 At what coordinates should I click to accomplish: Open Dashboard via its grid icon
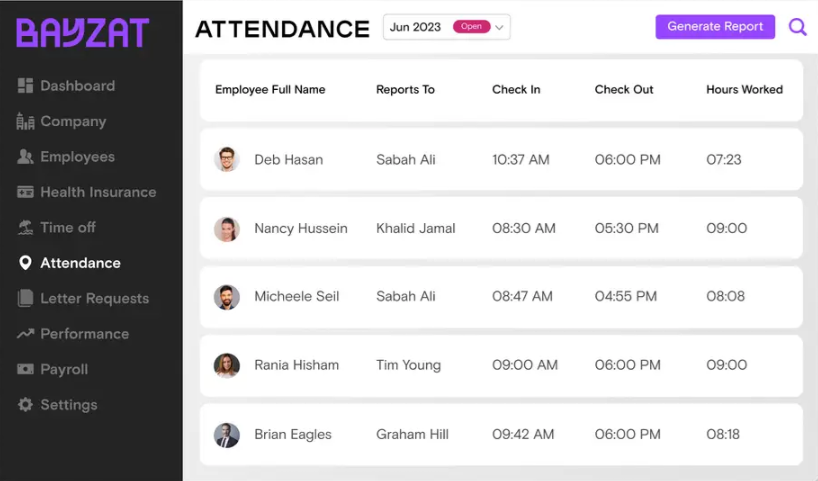click(x=25, y=86)
